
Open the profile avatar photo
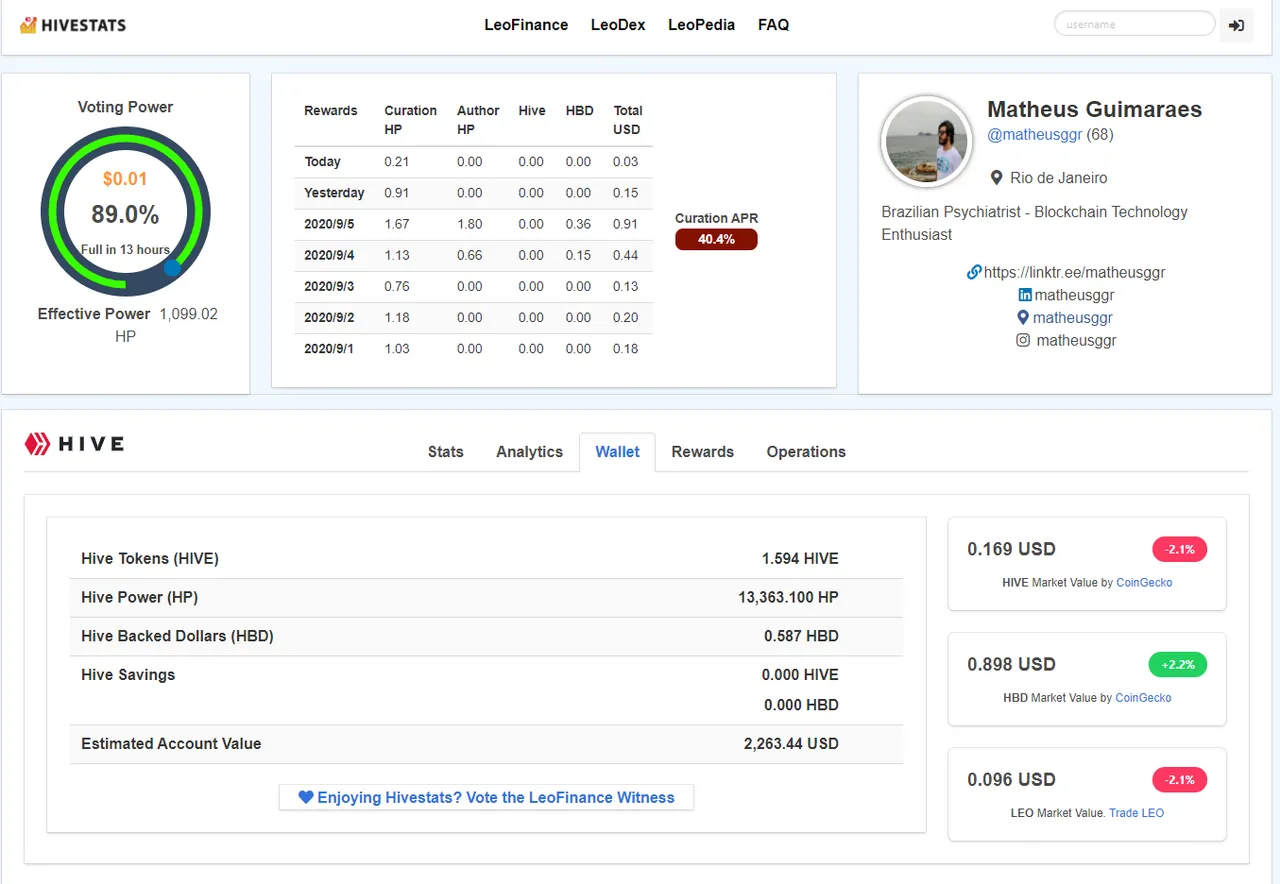pos(927,142)
